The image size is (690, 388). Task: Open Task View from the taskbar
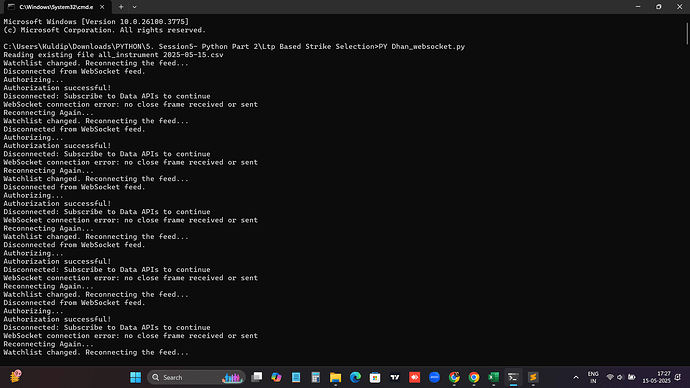(257, 377)
